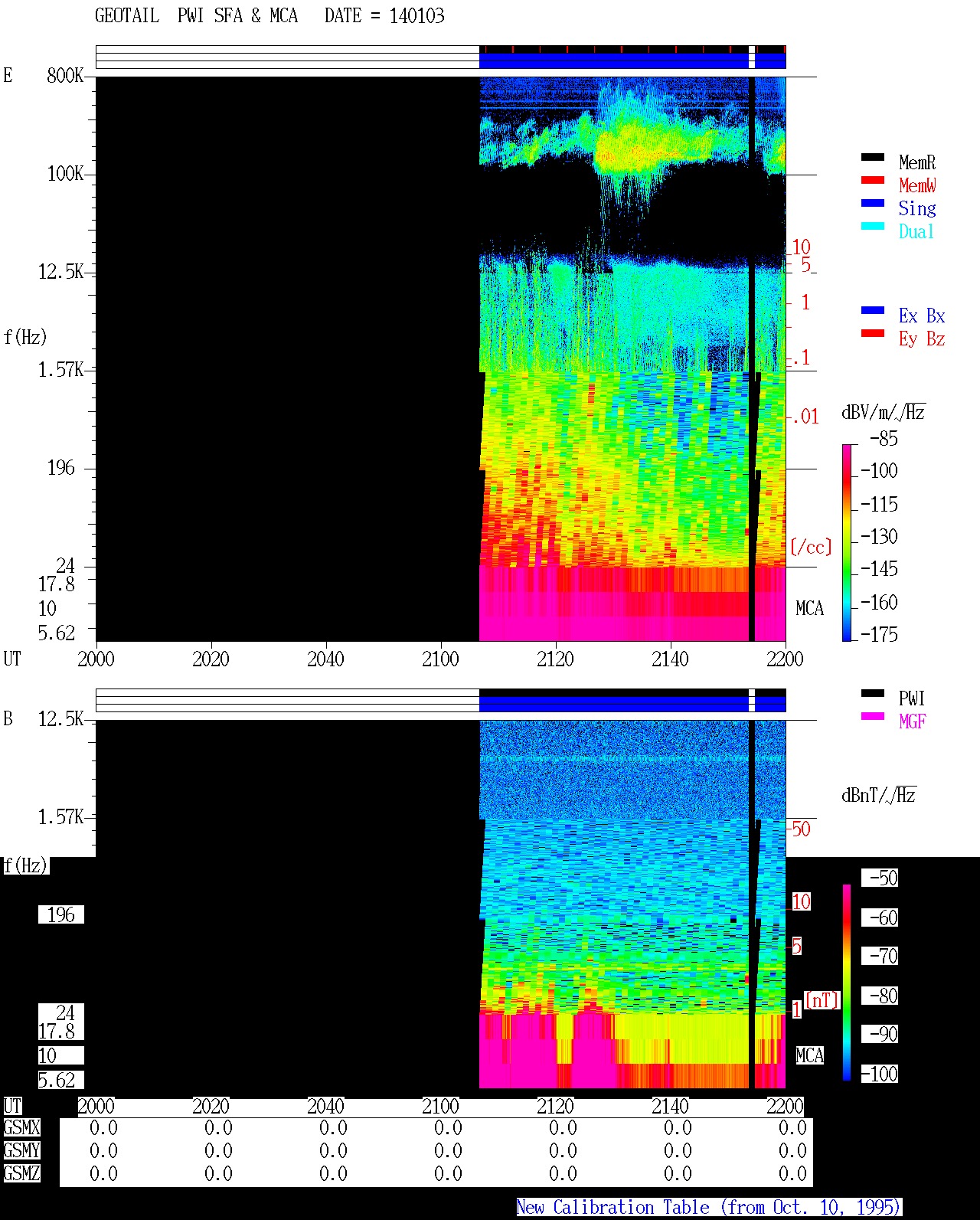
Task: Click the 'MCA' label beside the E panel
Action: [809, 608]
